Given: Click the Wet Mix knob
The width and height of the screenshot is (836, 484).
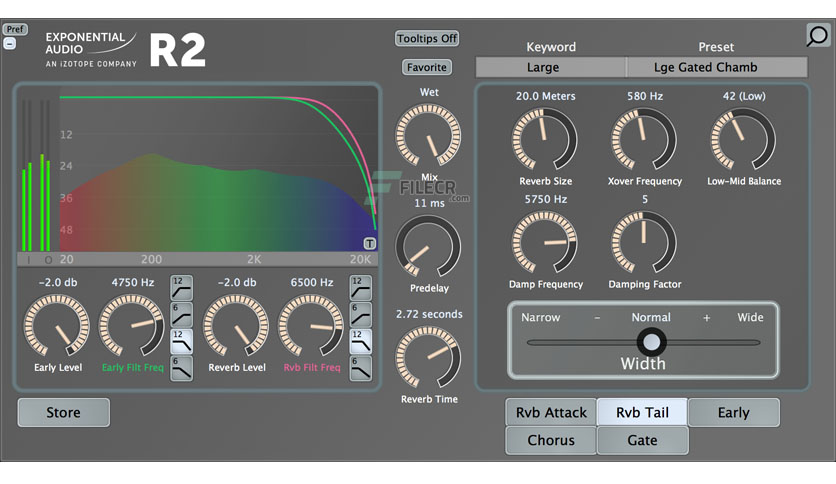Looking at the screenshot, I should point(428,135).
